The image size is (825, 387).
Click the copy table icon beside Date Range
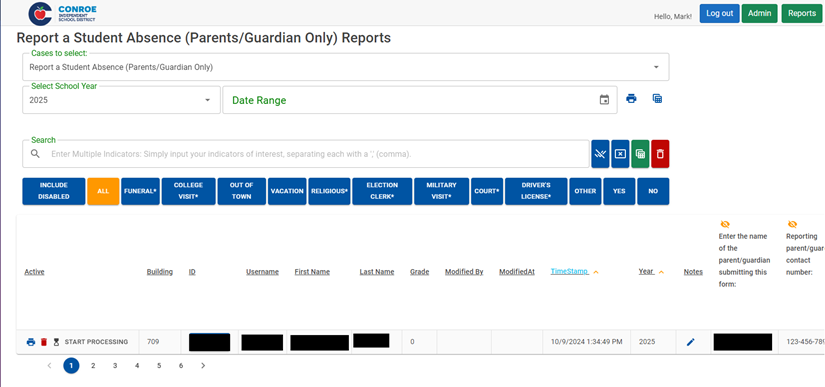click(x=657, y=98)
